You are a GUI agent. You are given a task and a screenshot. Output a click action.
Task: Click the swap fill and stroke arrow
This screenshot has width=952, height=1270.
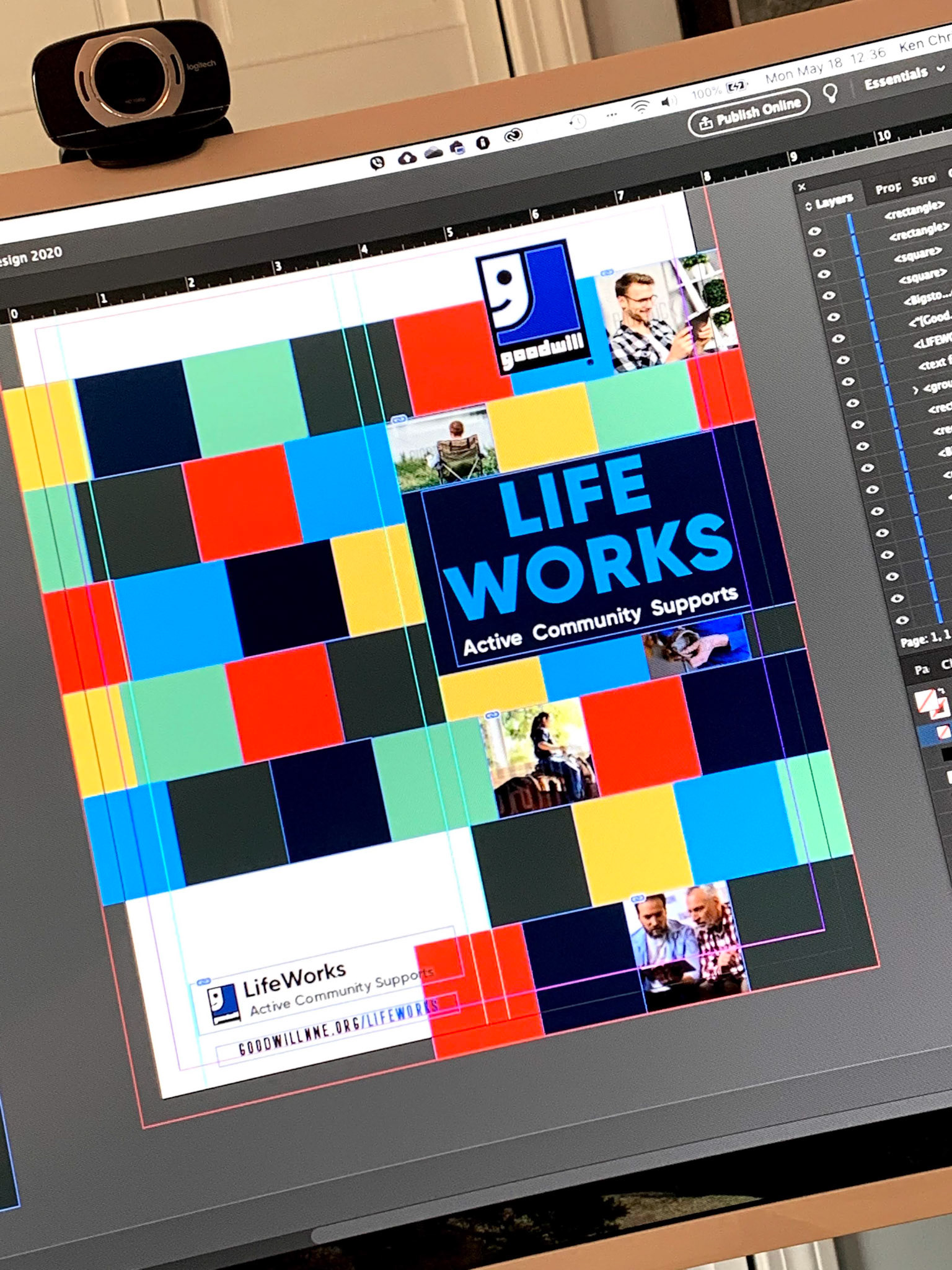pos(943,690)
